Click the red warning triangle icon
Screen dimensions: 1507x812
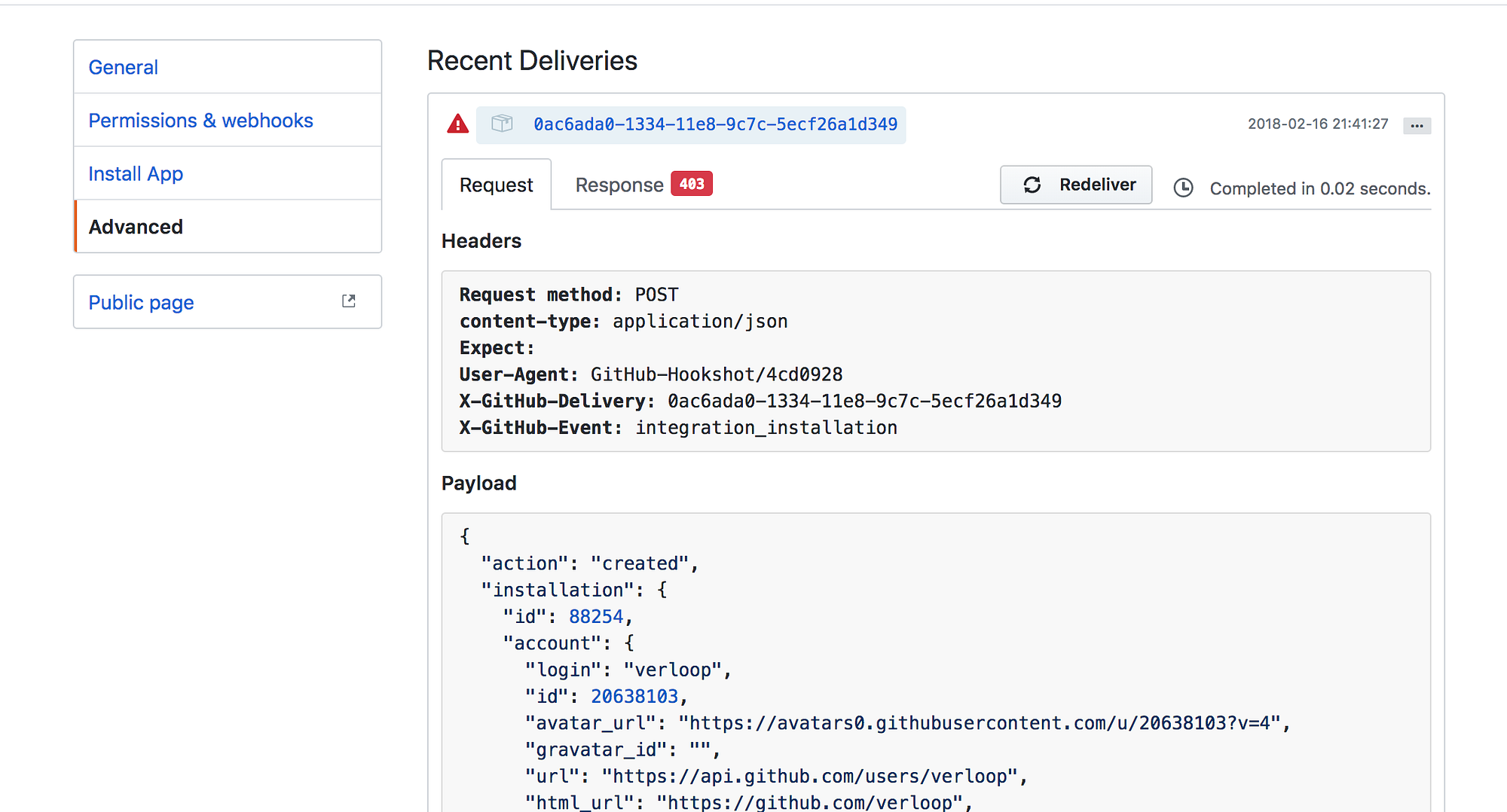pos(457,124)
